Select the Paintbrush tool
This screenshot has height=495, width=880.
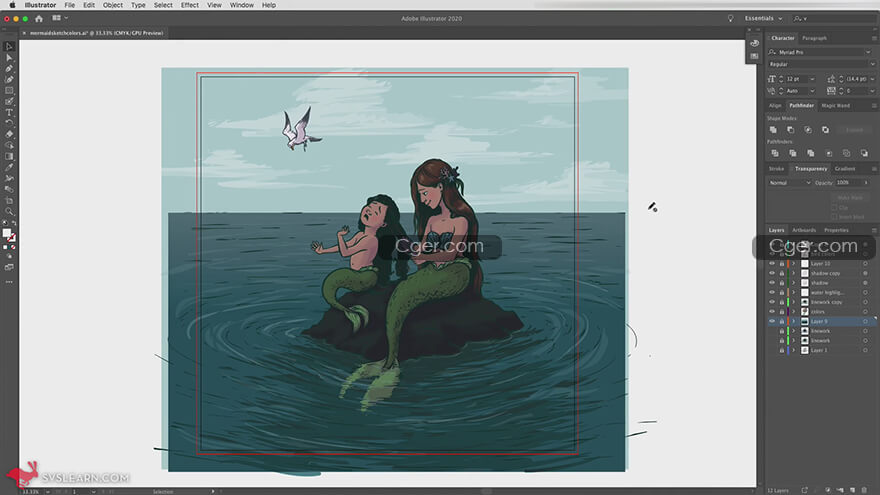(x=9, y=102)
